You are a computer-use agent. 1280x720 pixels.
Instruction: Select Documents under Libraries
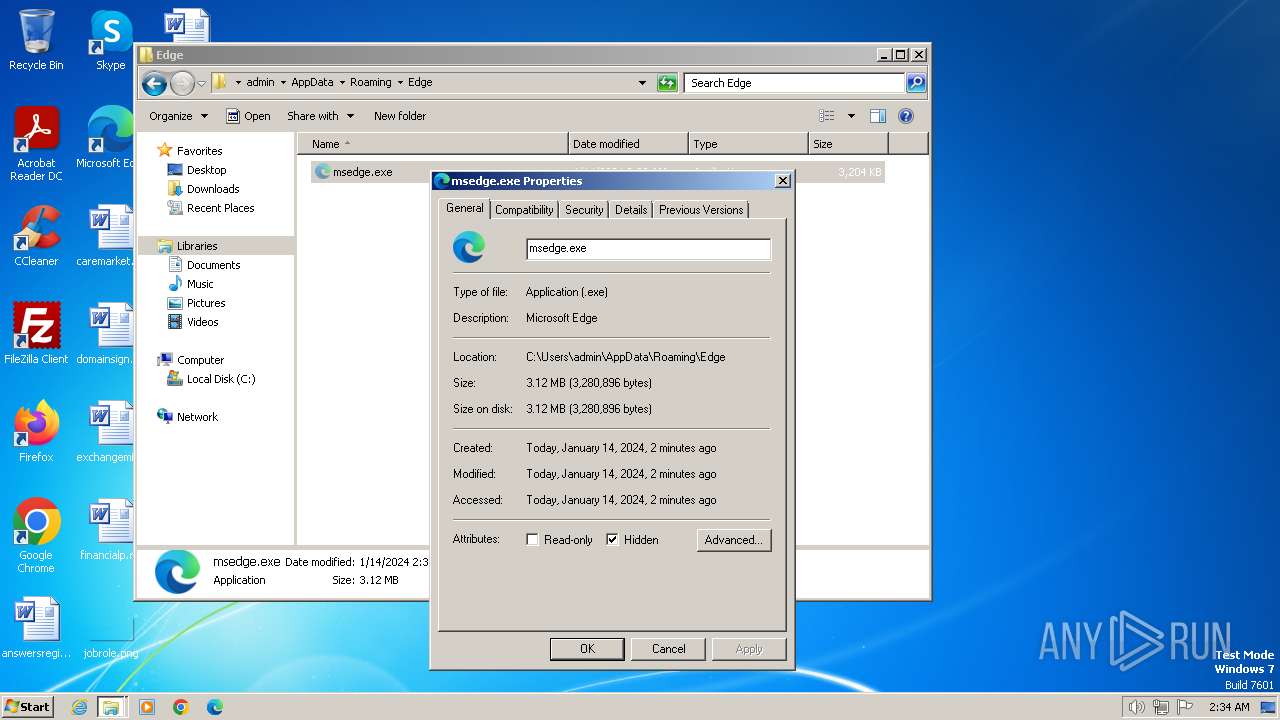[213, 265]
